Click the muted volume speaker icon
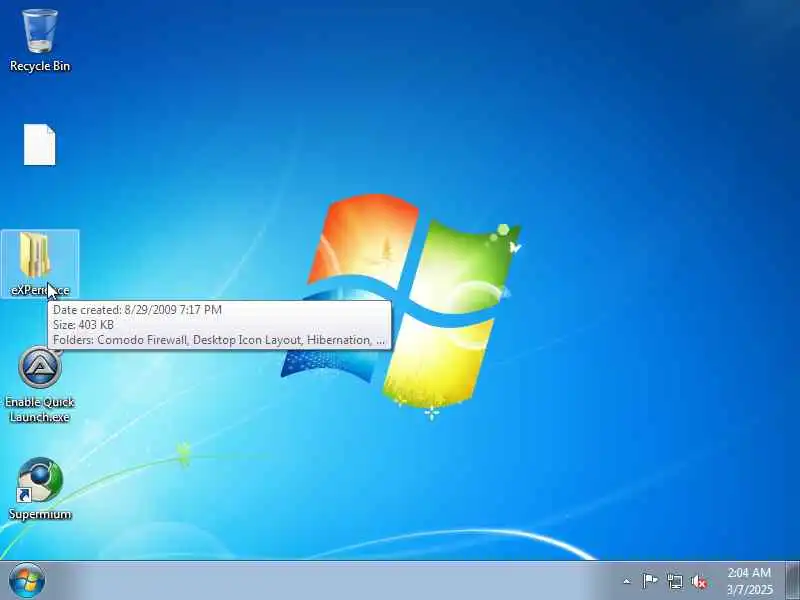800x600 pixels. point(699,581)
